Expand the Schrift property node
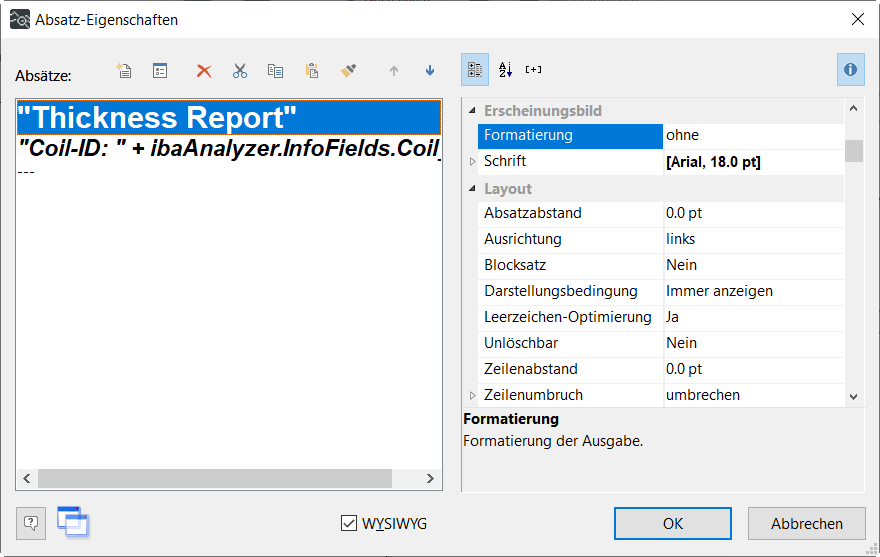 point(473,162)
